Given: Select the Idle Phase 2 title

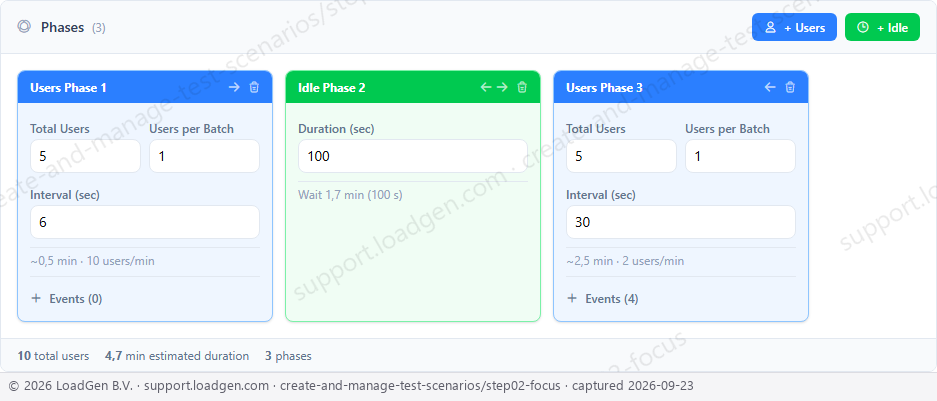Looking at the screenshot, I should (x=332, y=88).
